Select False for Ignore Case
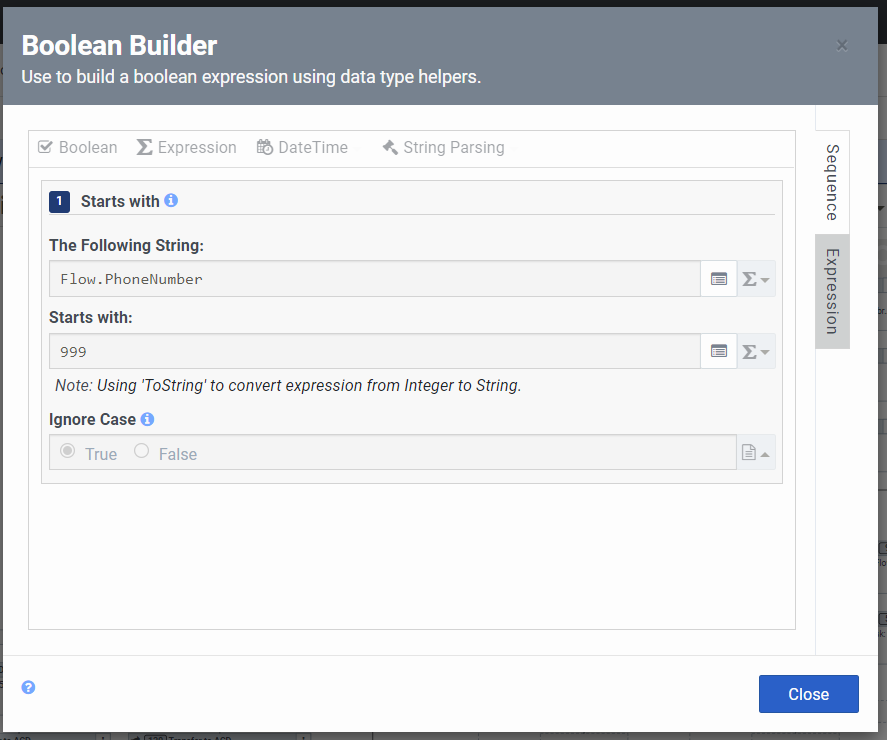This screenshot has height=740, width=887. coord(142,452)
